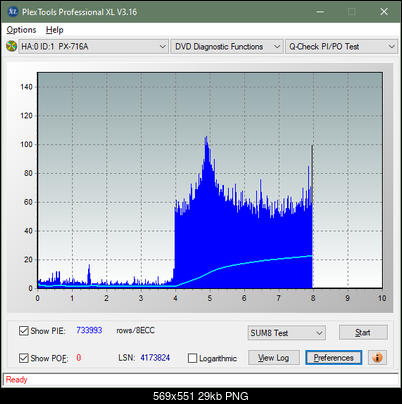Click the View Log button
Screen dimensions: 402x404
click(274, 358)
